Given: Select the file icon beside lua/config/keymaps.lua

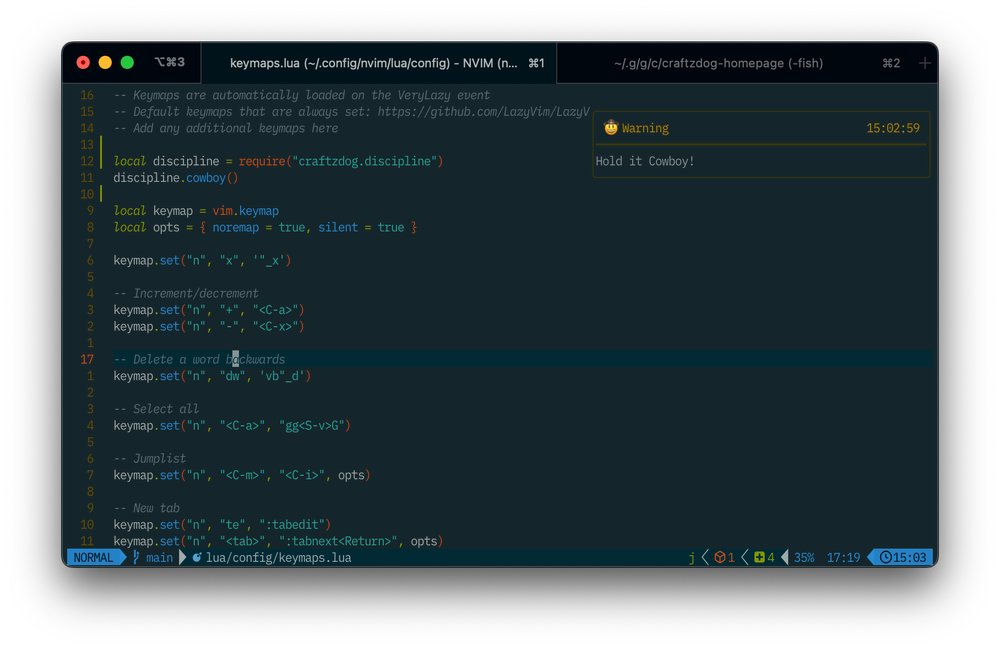Looking at the screenshot, I should click(x=199, y=557).
